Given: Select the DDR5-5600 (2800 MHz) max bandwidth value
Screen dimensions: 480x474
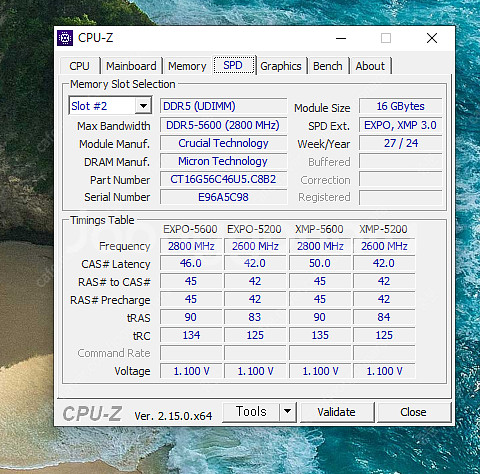Looking at the screenshot, I should 223,125.
